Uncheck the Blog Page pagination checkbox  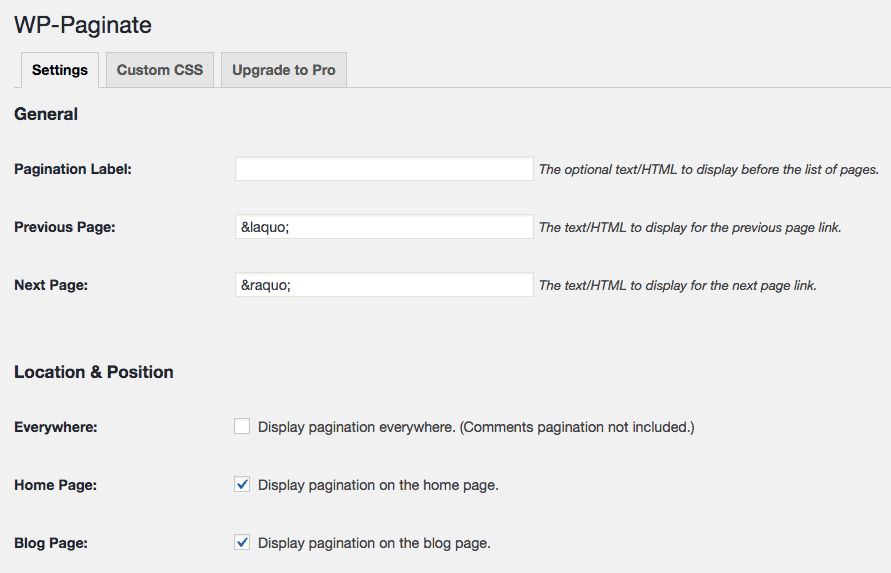(242, 542)
